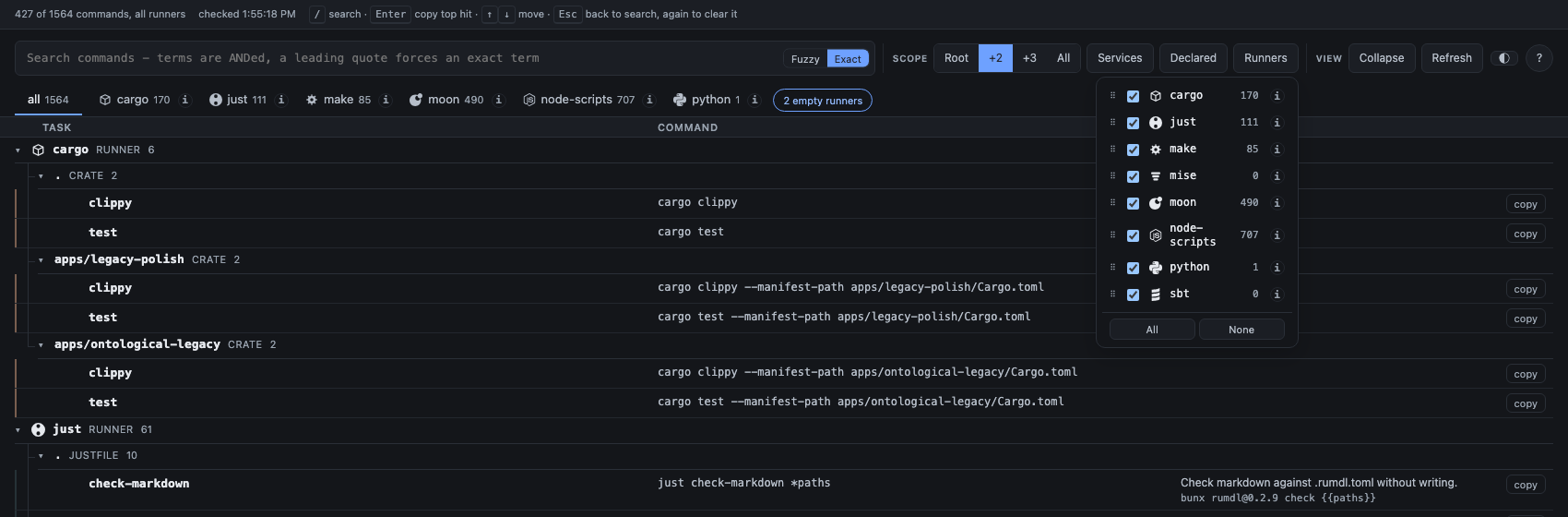
Task: Uncheck the mise runner checkbox
Action: (x=1133, y=176)
